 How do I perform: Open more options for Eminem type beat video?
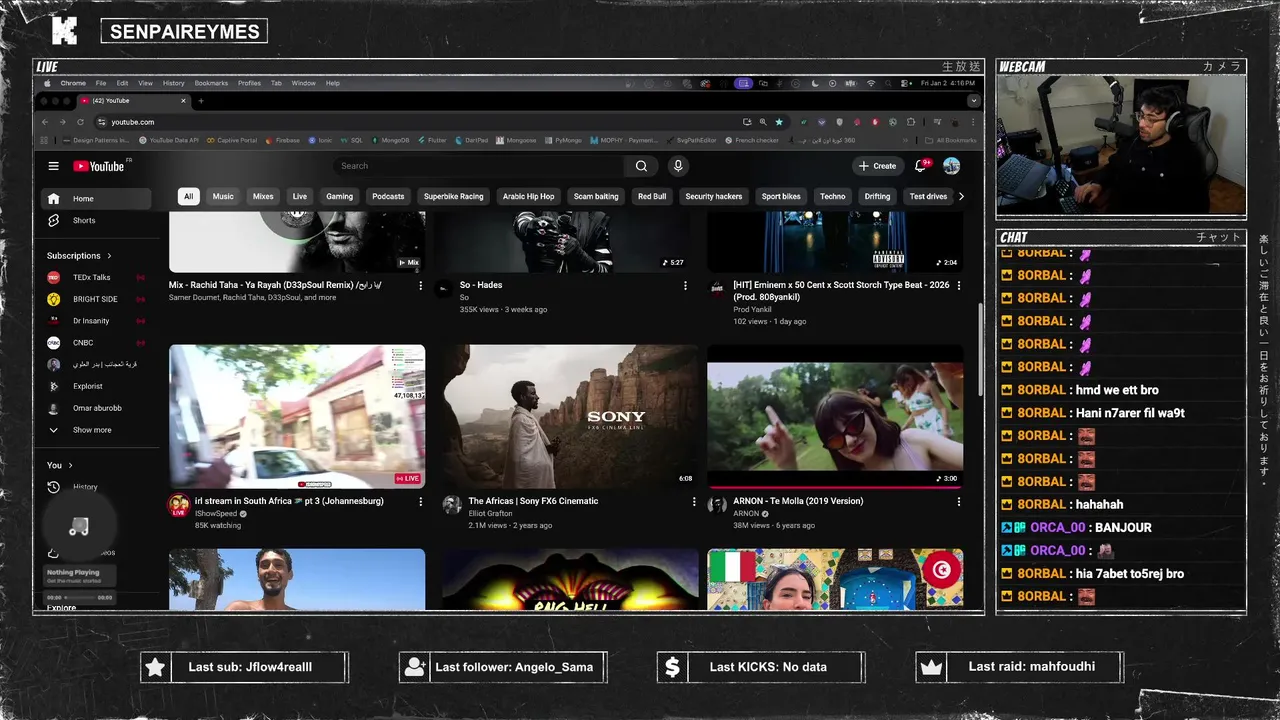958,285
